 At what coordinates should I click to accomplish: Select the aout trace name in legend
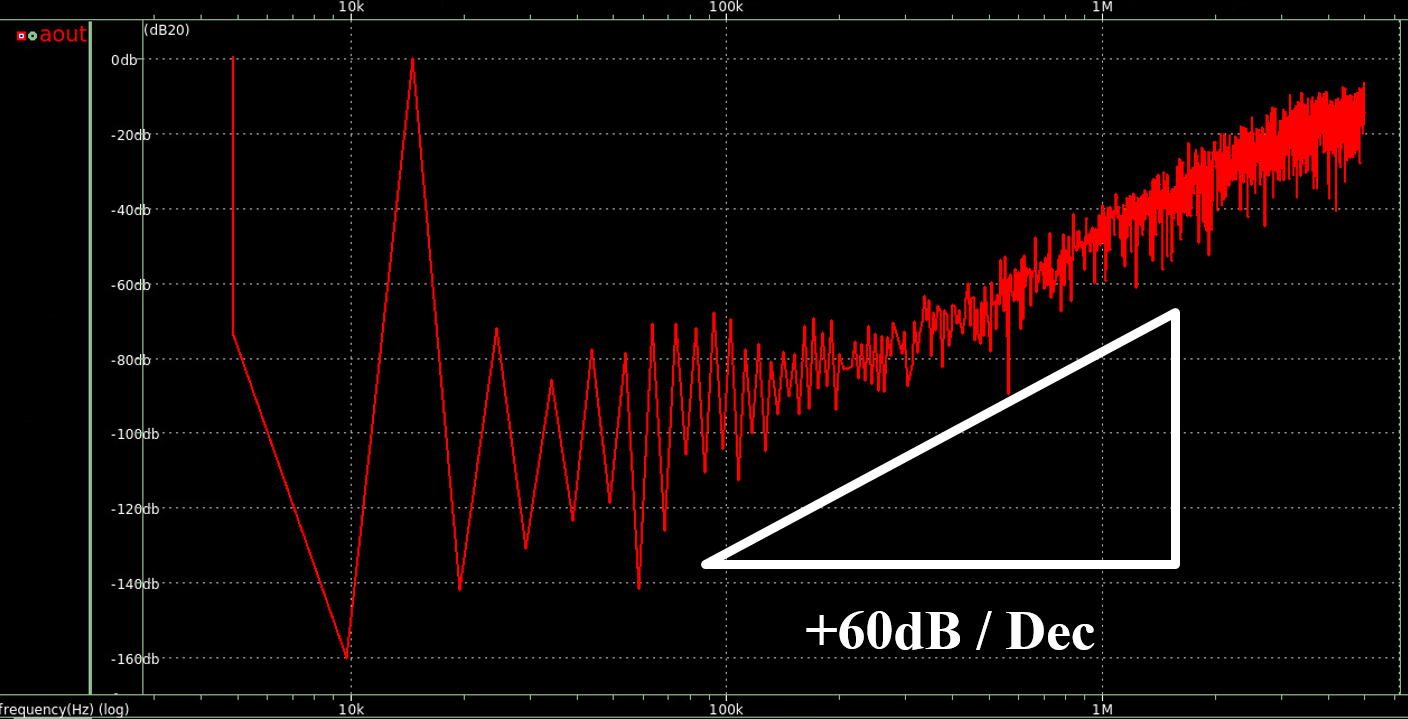63,35
